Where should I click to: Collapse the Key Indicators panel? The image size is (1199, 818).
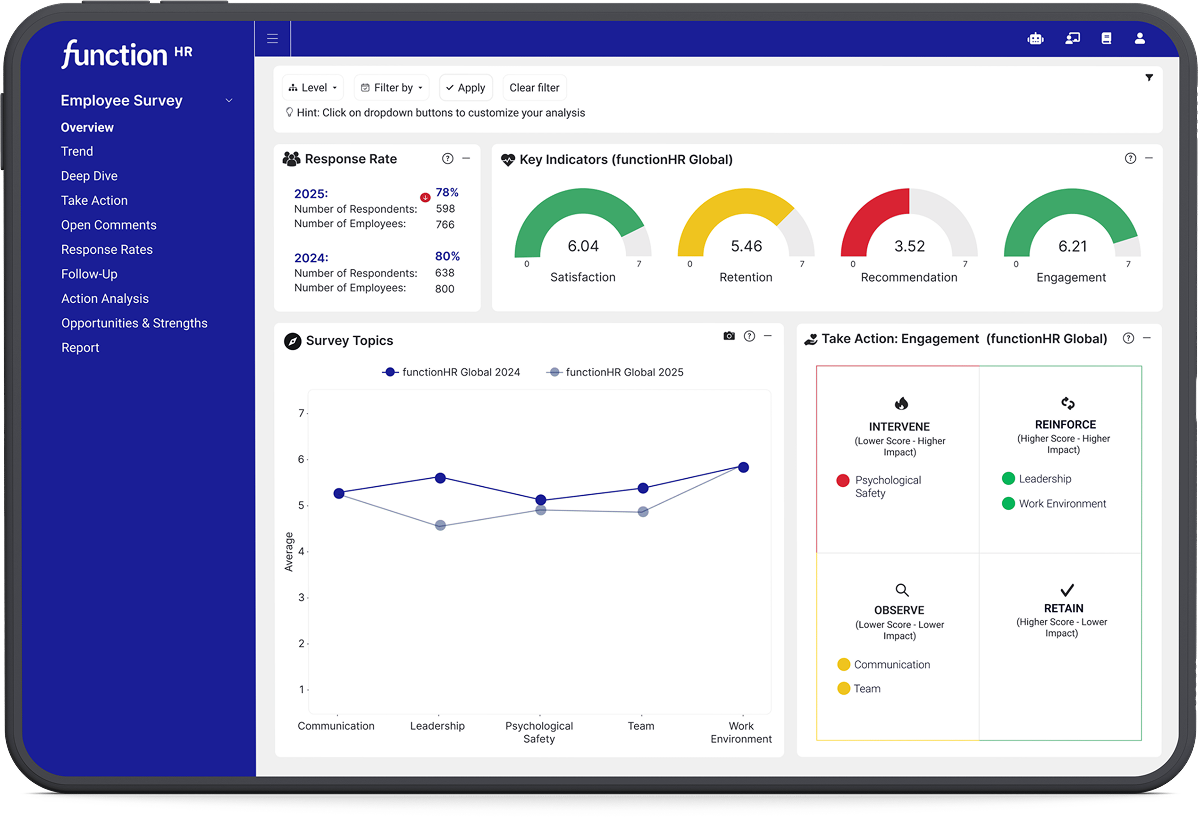(1149, 158)
